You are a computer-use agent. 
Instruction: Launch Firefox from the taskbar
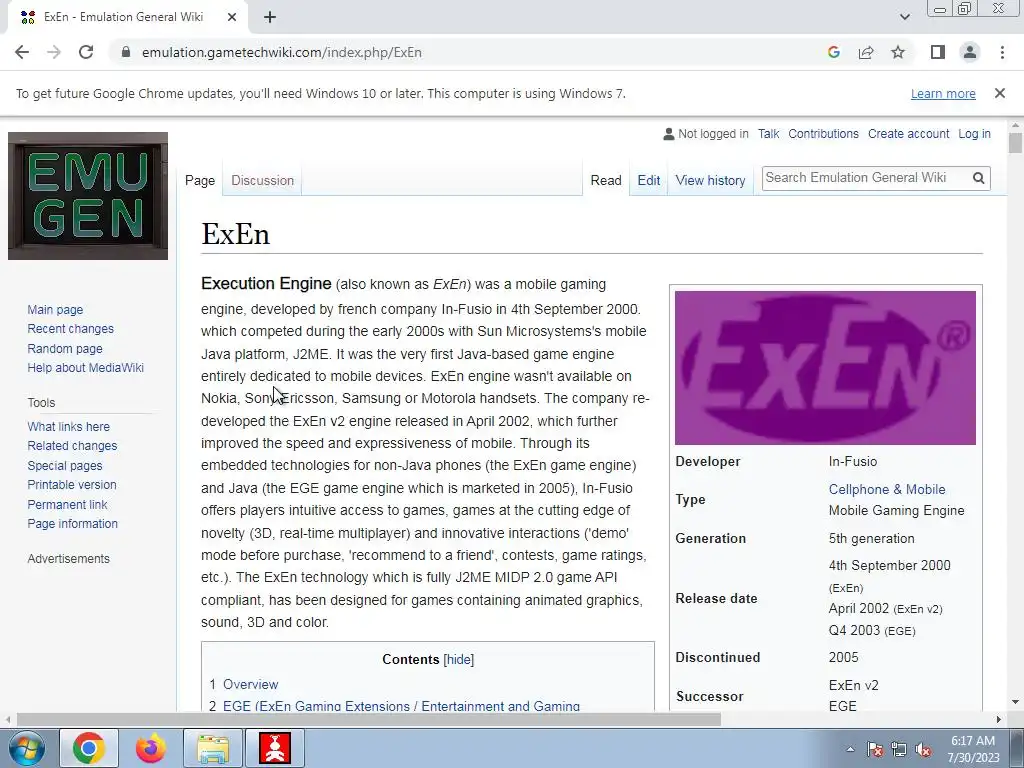click(151, 748)
